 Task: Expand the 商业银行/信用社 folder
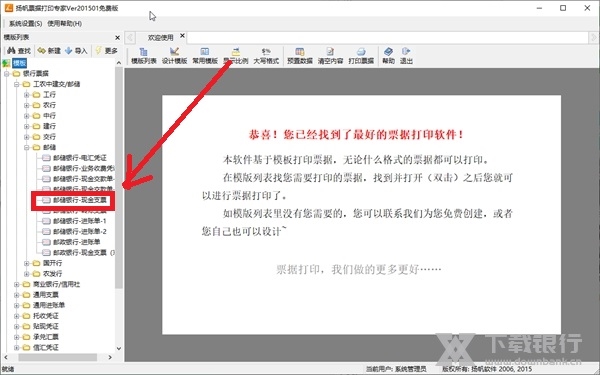tap(16, 284)
